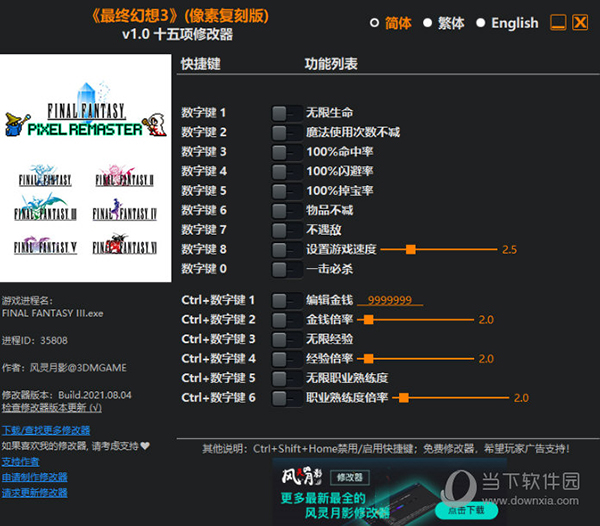Click the 修改器版本 Build.2021.08.04 text

[67, 395]
